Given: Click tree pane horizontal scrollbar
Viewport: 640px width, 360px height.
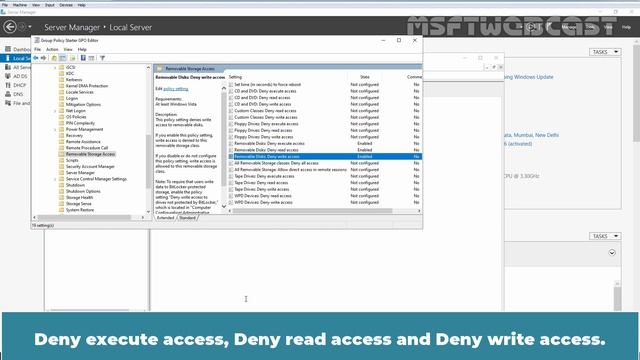Looking at the screenshot, I should (x=84, y=218).
